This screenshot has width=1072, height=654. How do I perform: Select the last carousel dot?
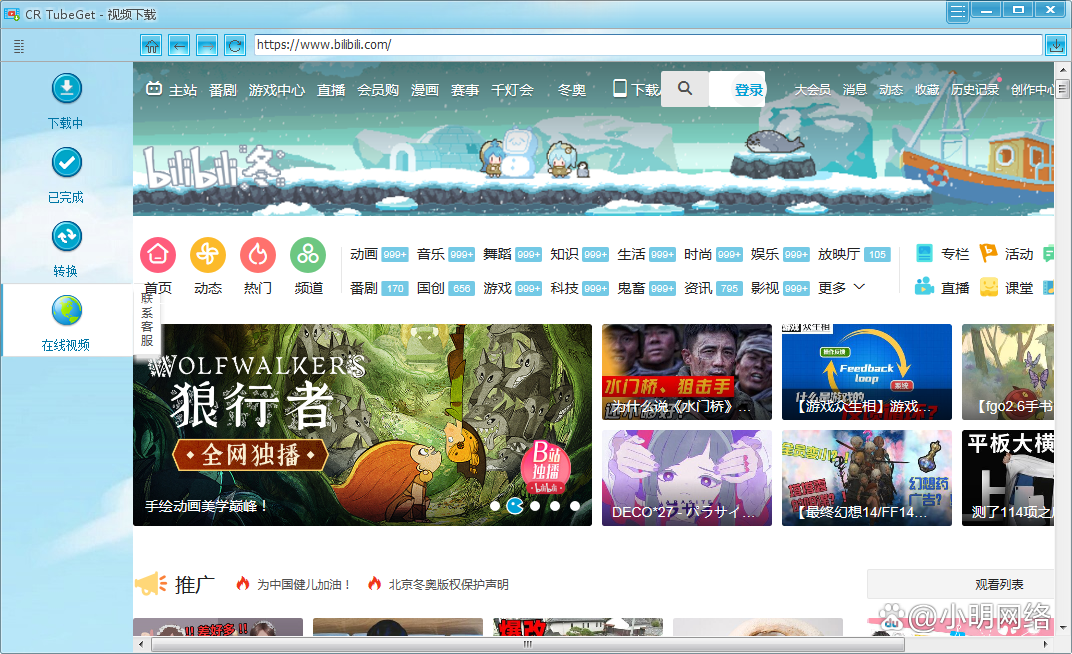575,506
